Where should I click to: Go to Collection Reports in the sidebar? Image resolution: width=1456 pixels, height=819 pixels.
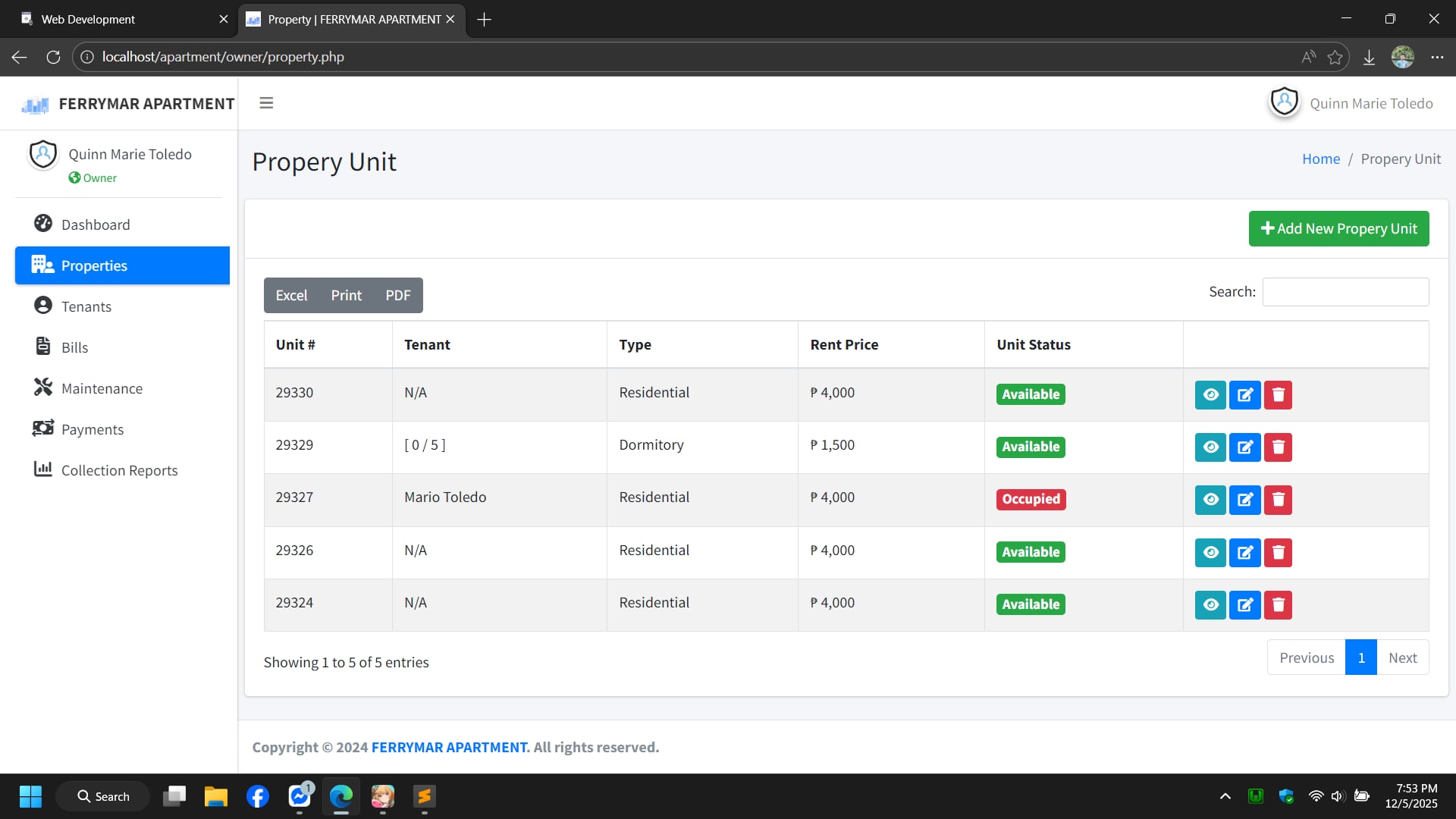tap(119, 470)
